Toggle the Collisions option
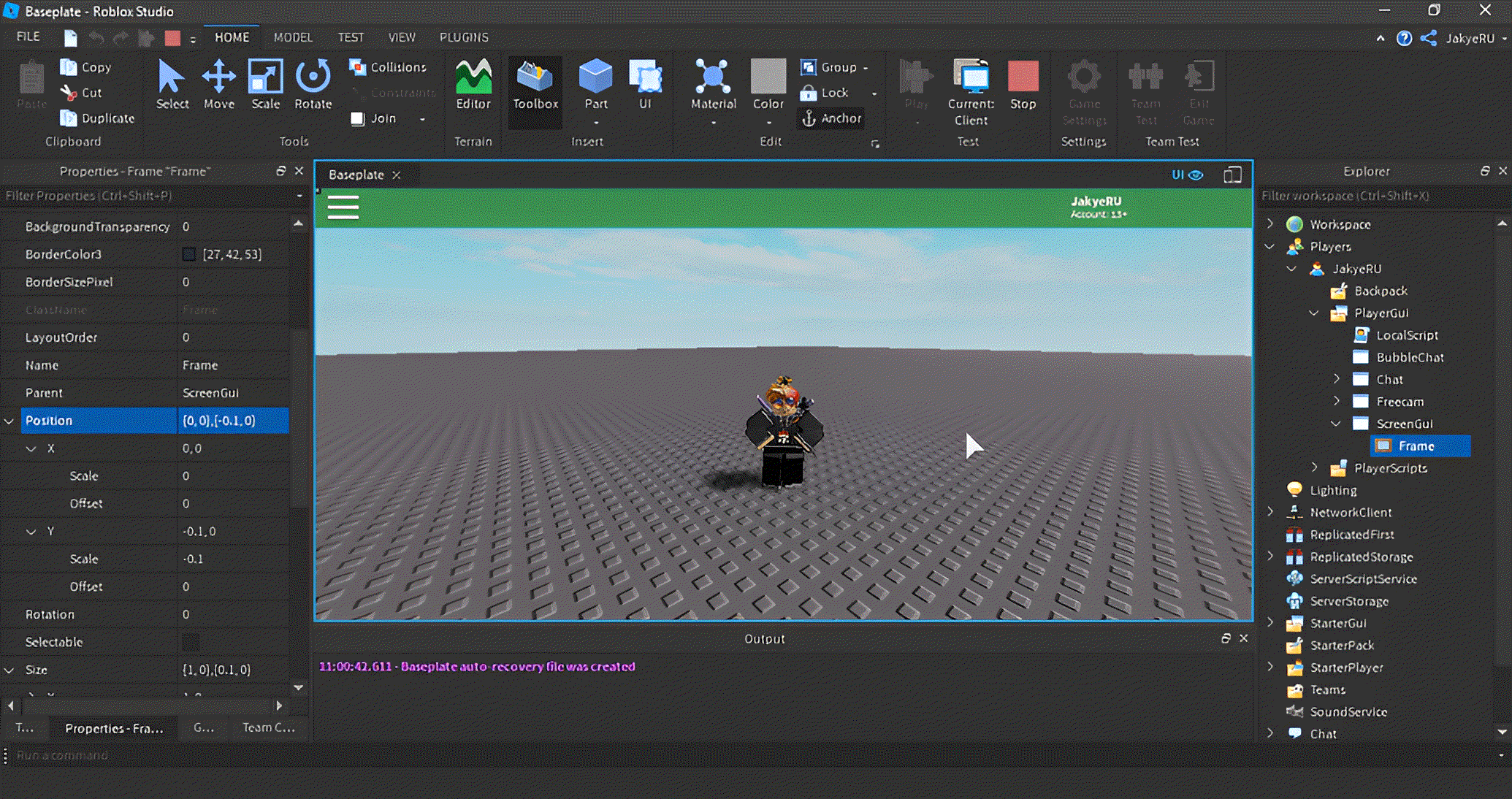The image size is (1512, 799). (388, 67)
